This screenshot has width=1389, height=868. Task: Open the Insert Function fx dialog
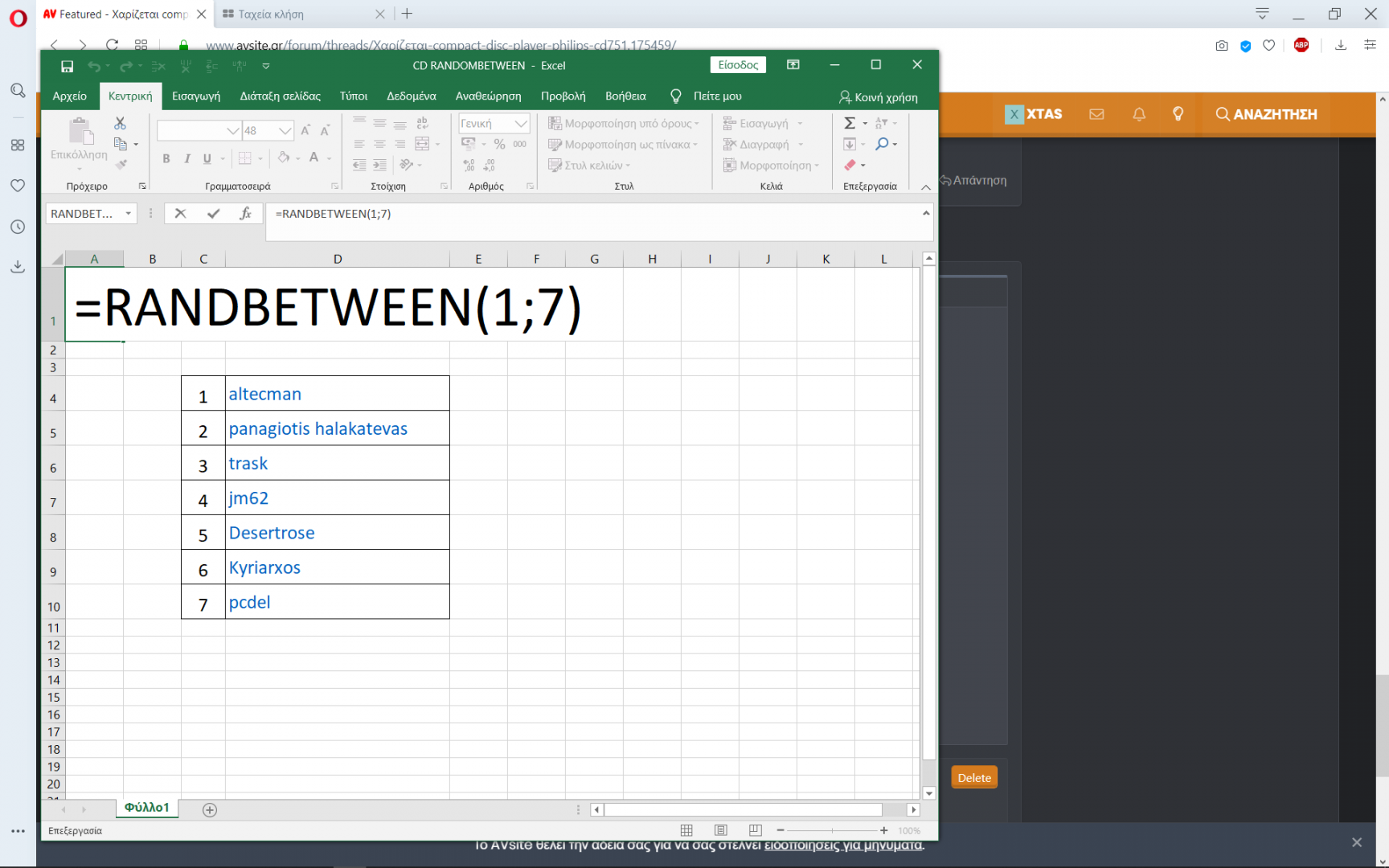[x=245, y=214]
